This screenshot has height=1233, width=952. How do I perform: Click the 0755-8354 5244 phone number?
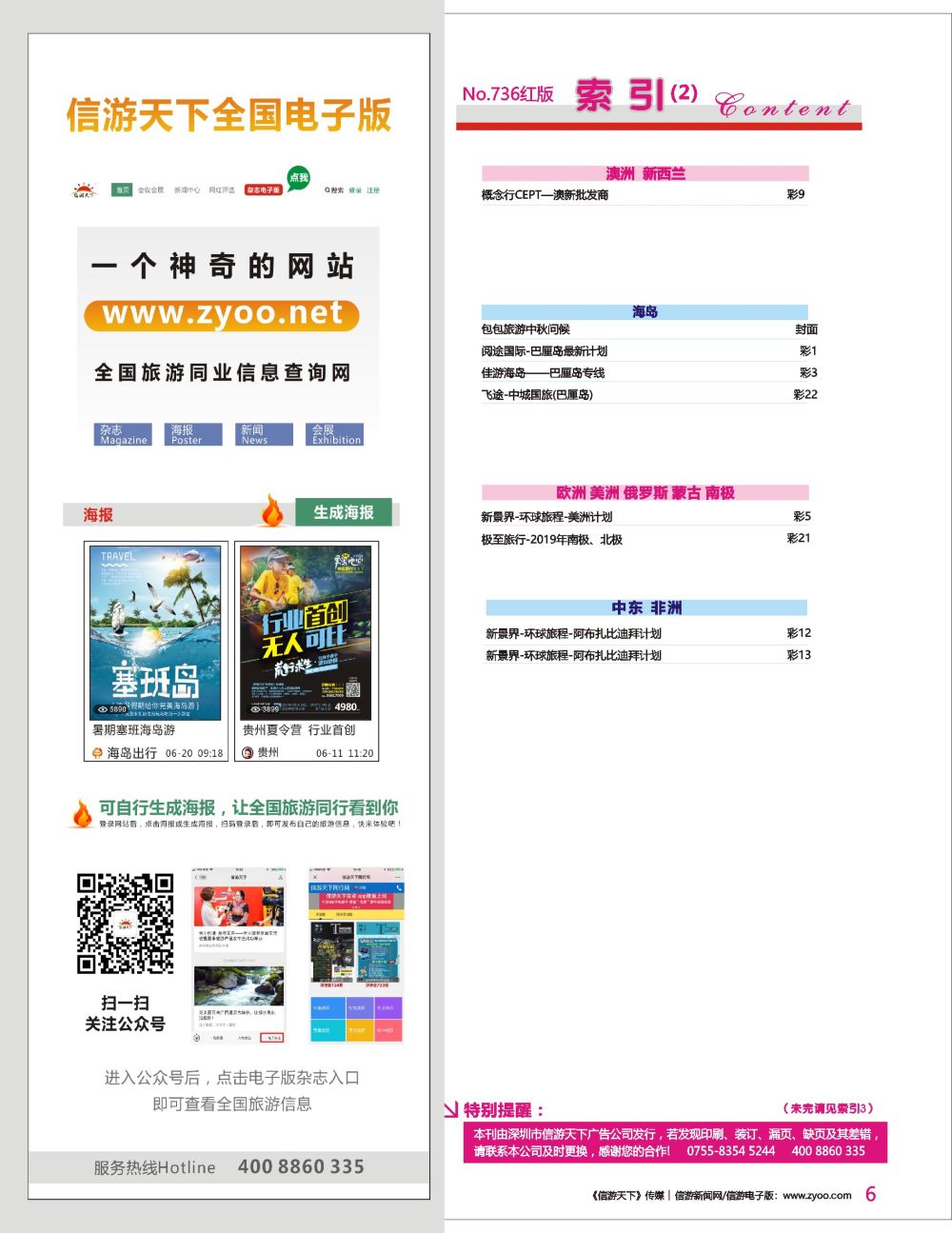coord(731,1150)
